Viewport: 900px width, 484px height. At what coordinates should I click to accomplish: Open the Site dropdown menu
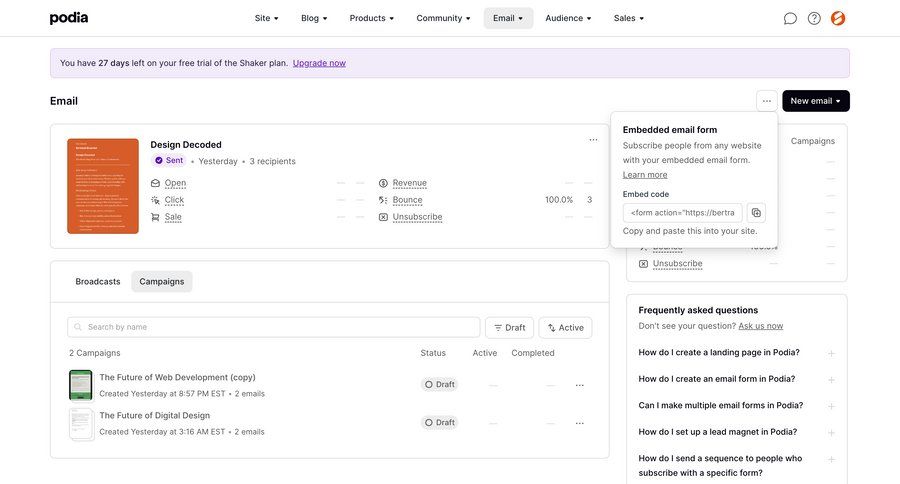pyautogui.click(x=266, y=18)
